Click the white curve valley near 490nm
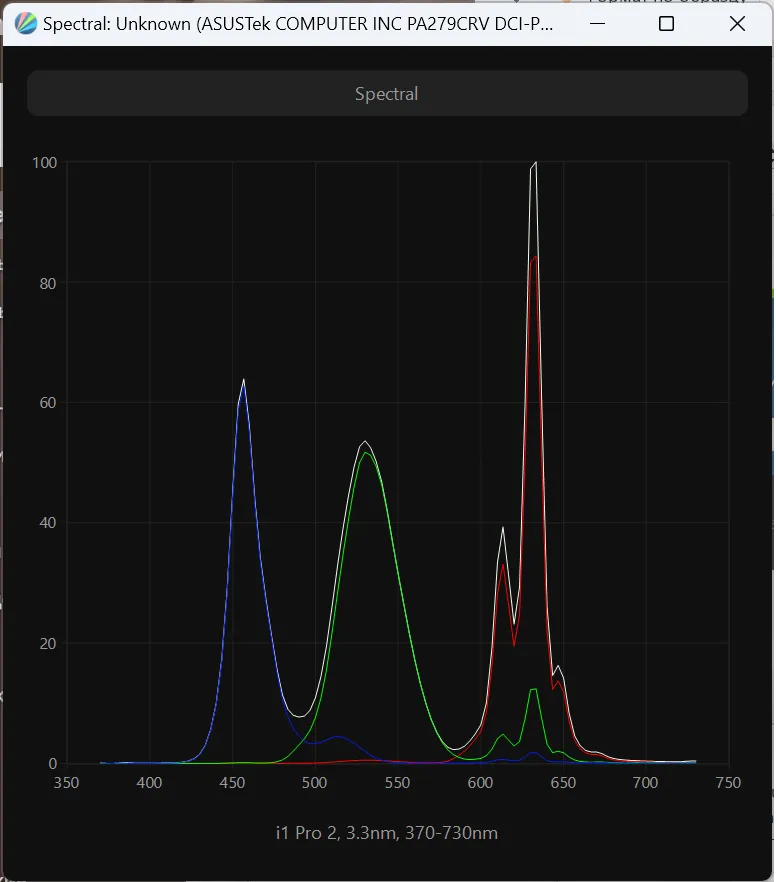Image resolution: width=776 pixels, height=882 pixels. point(298,716)
